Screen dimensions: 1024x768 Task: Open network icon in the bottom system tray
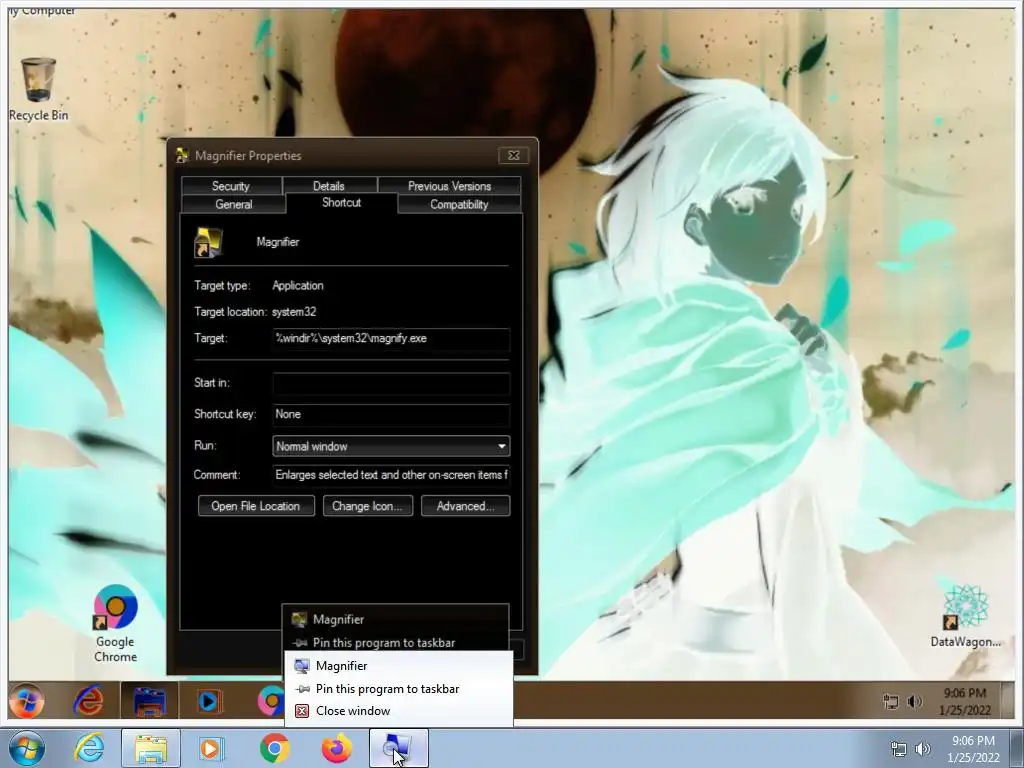(899, 749)
